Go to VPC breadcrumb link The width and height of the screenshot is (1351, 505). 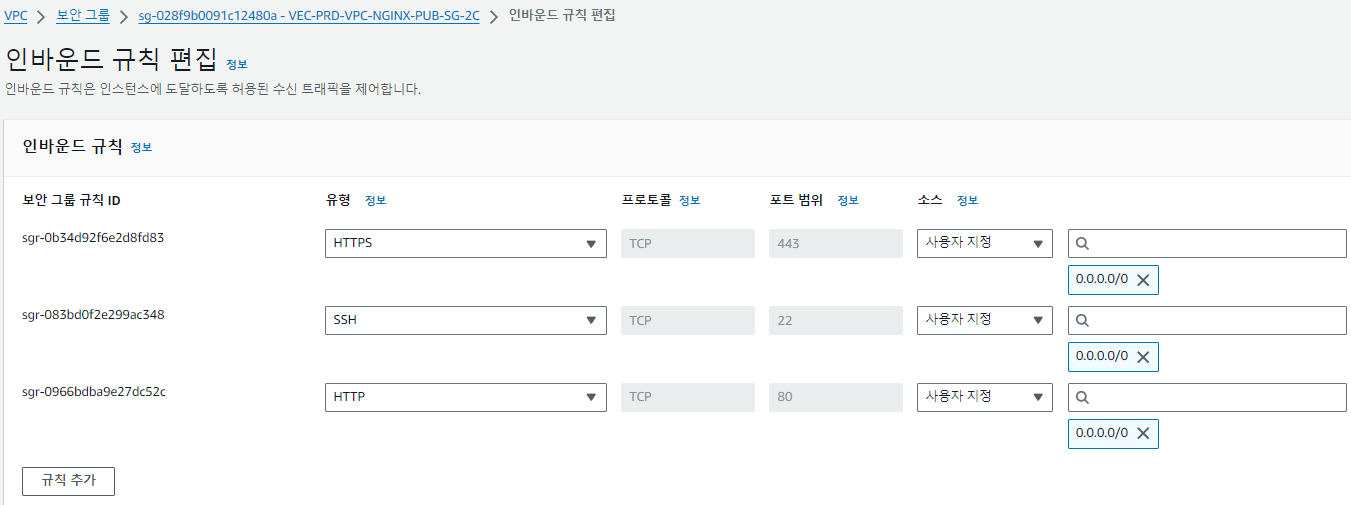point(16,15)
